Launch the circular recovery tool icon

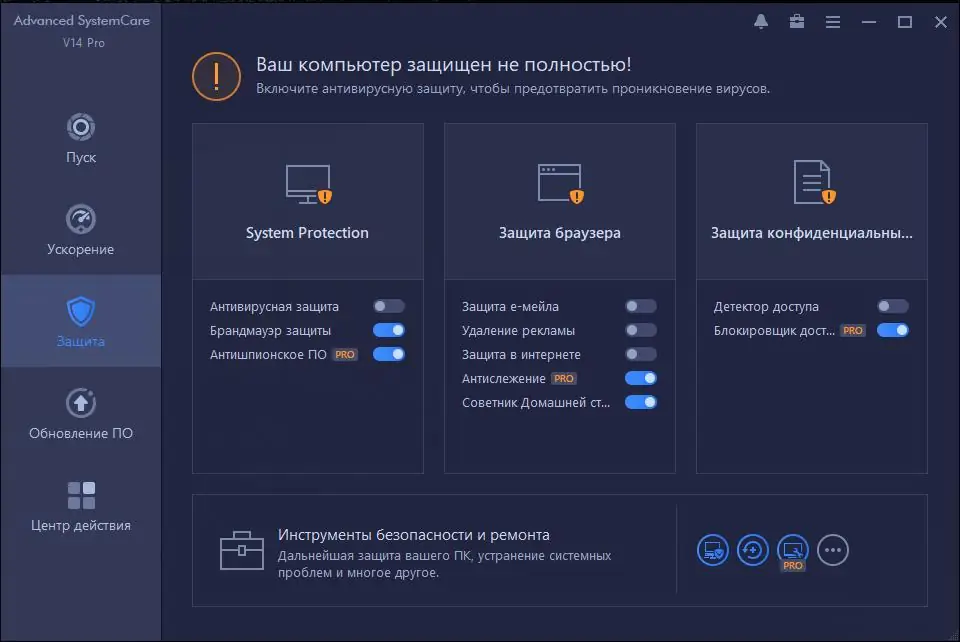[x=752, y=550]
